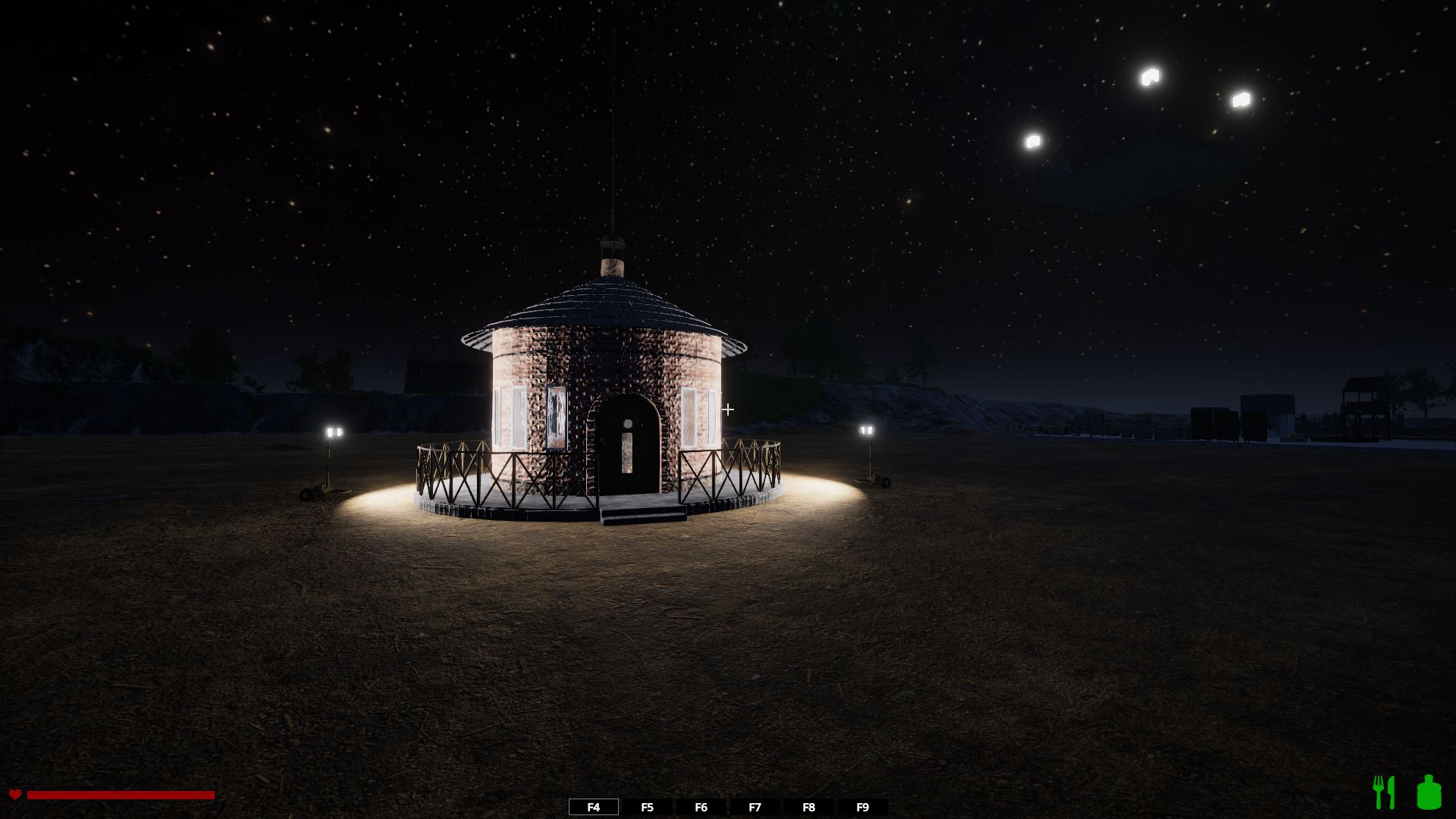Select the F9 hotbar slot
Viewport: 1456px width, 819px height.
pyautogui.click(x=862, y=807)
